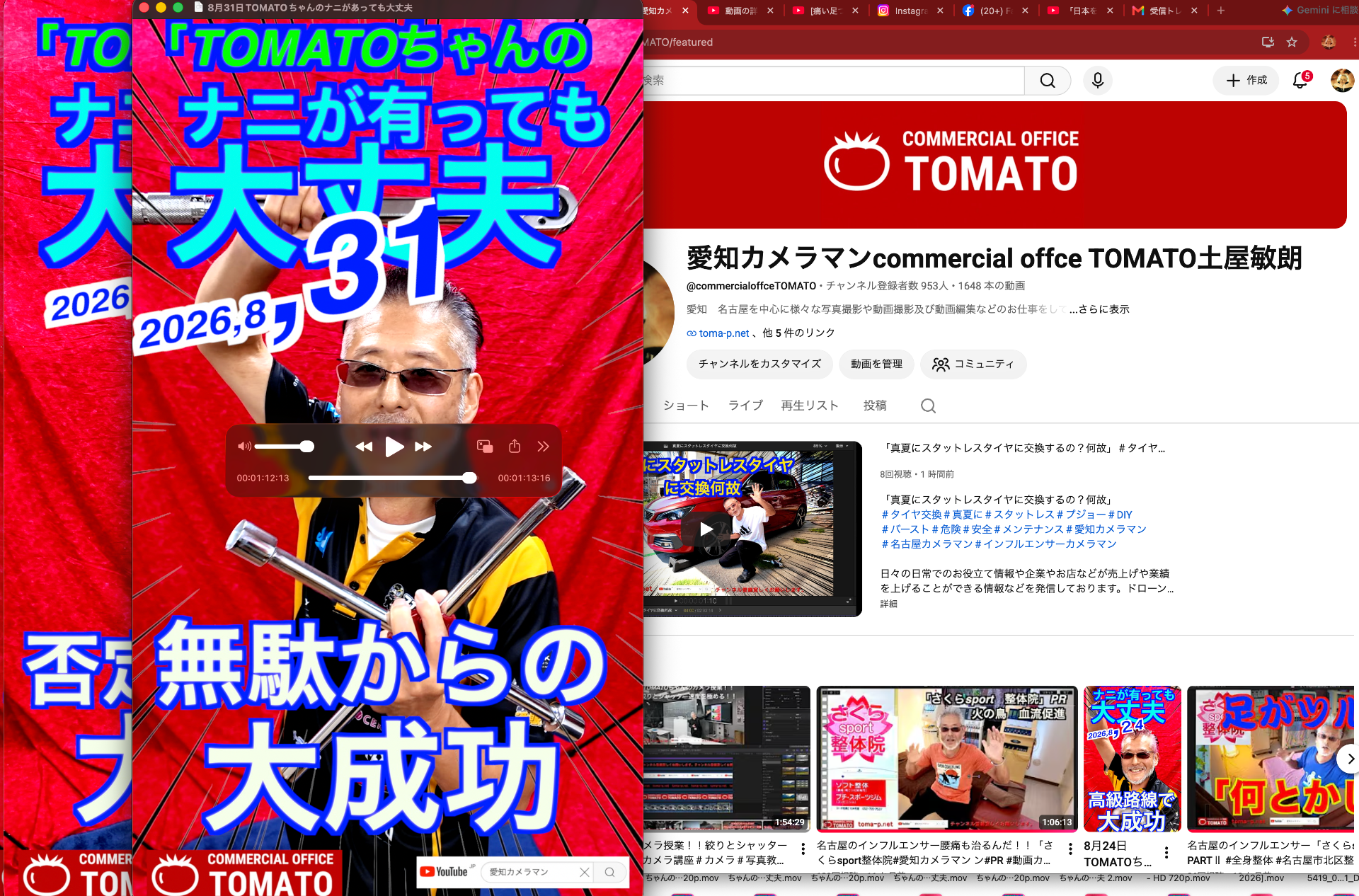Open options menu for 8月24日 TOMATOち video

[x=1166, y=853]
